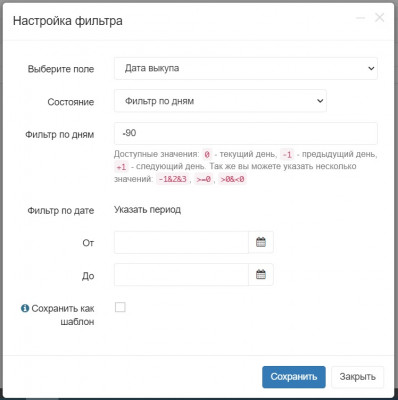Click the Сохранить как шаблон label
This screenshot has width=398, height=400.
coord(63,315)
